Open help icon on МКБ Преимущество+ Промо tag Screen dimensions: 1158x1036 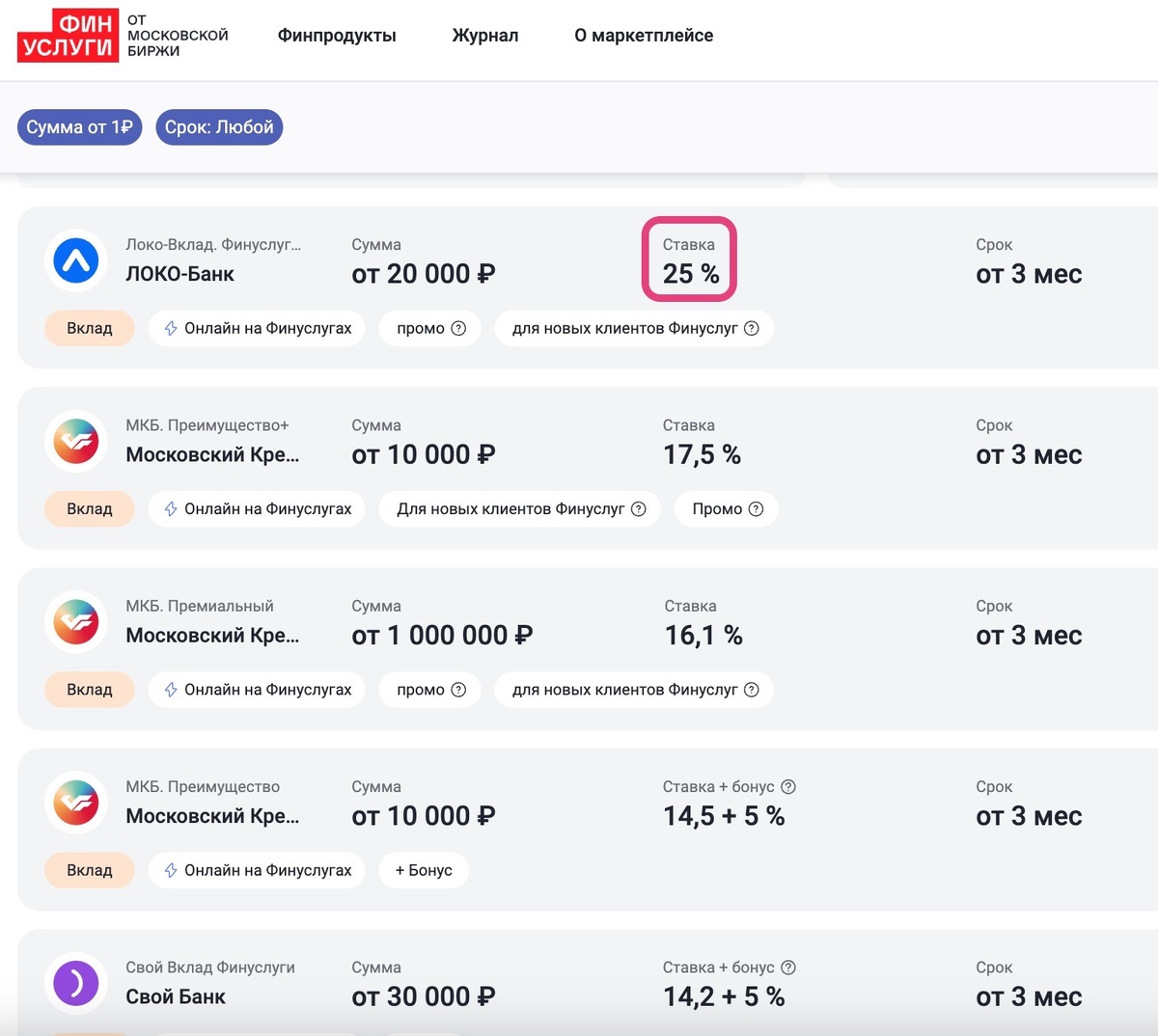pyautogui.click(x=757, y=508)
